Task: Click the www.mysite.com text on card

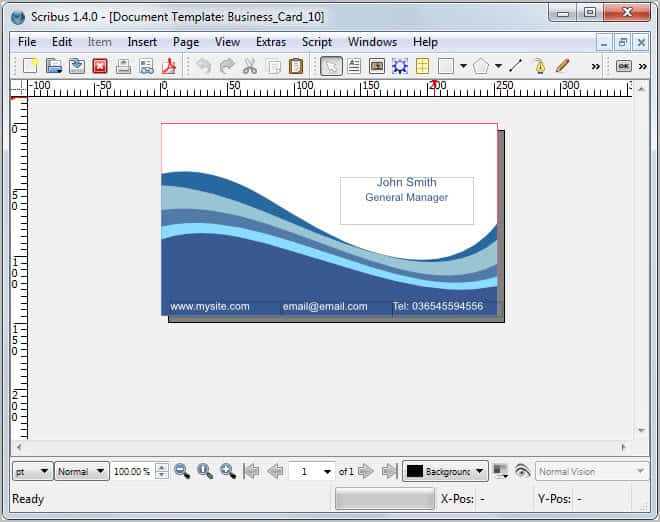Action: (210, 306)
